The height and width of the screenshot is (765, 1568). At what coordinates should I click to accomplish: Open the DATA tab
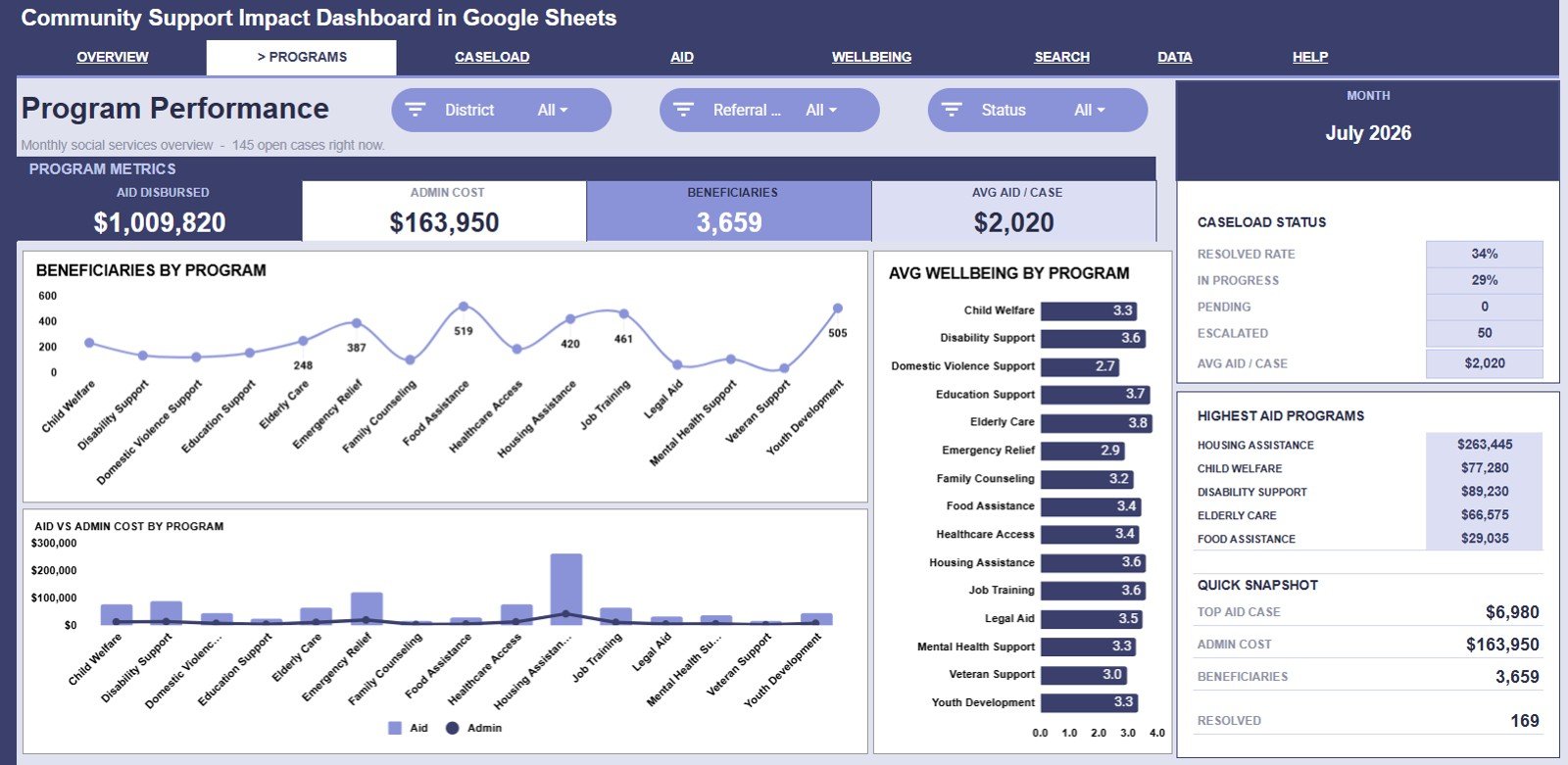(x=1175, y=57)
